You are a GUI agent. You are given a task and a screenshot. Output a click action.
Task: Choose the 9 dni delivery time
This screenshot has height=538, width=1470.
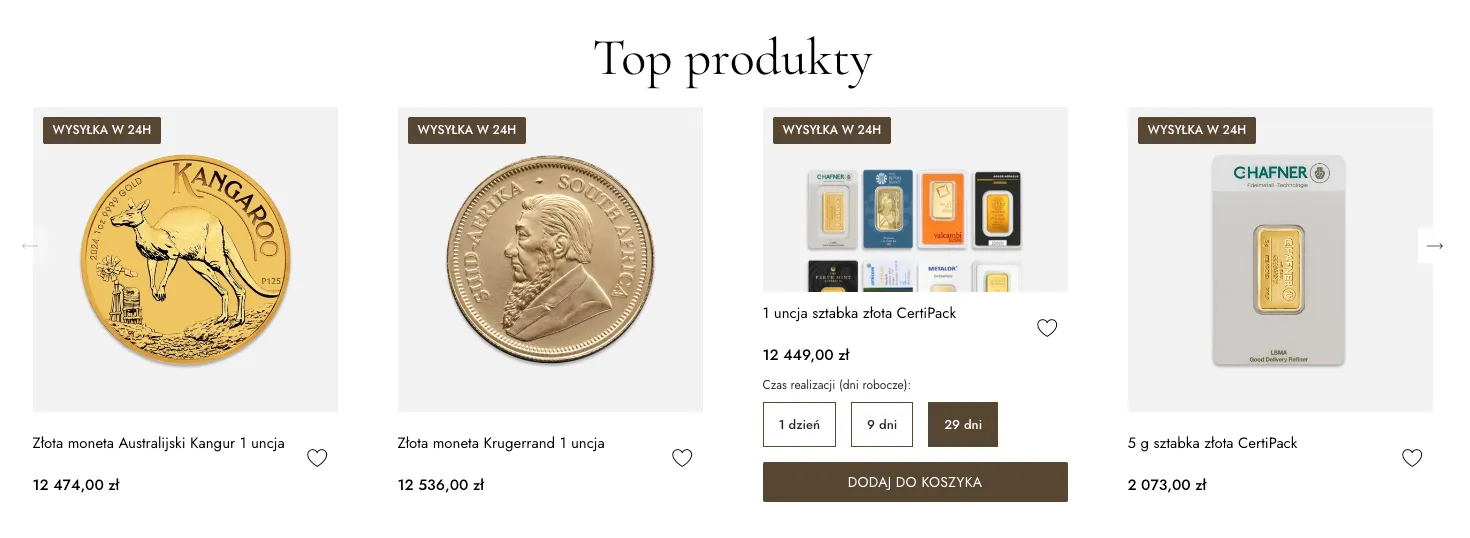882,424
